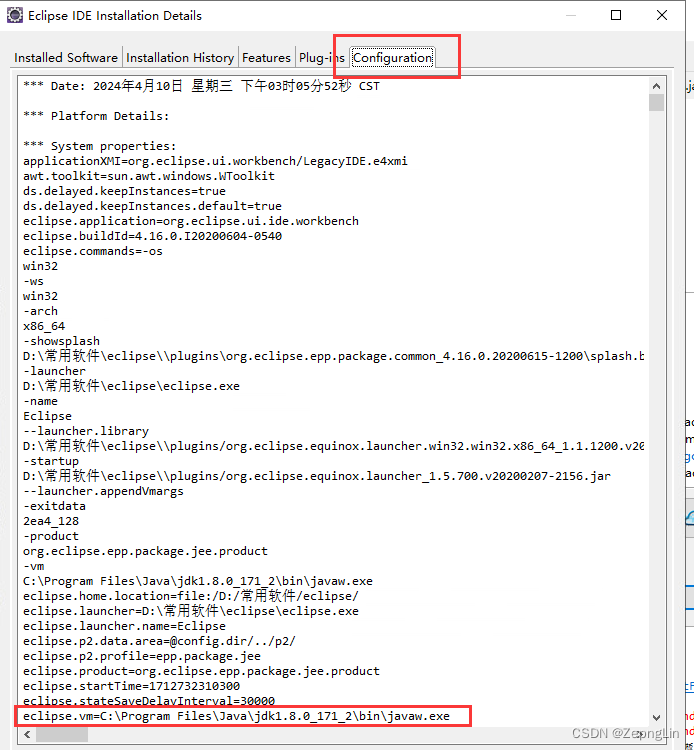Switch to the Installation History tab
Screen dimensions: 694x750
[x=180, y=58]
